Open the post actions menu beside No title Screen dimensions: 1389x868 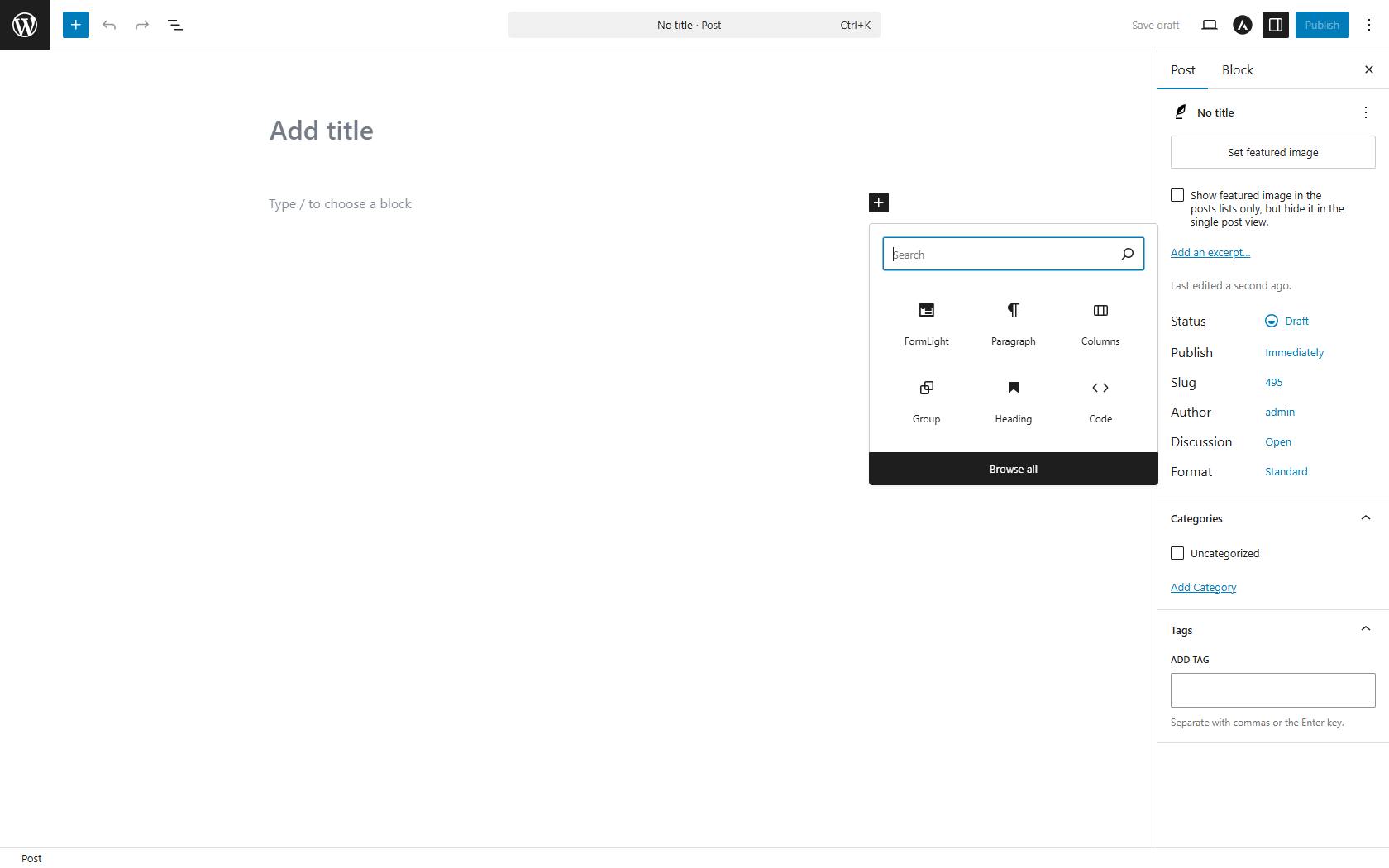tap(1365, 112)
